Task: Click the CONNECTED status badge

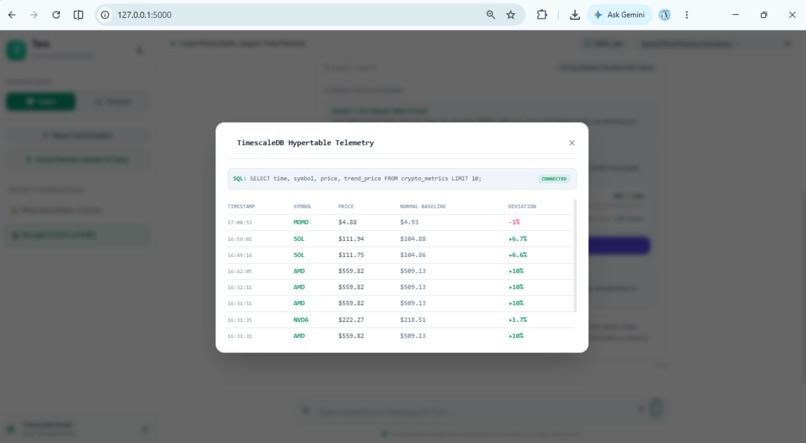Action: pyautogui.click(x=554, y=179)
